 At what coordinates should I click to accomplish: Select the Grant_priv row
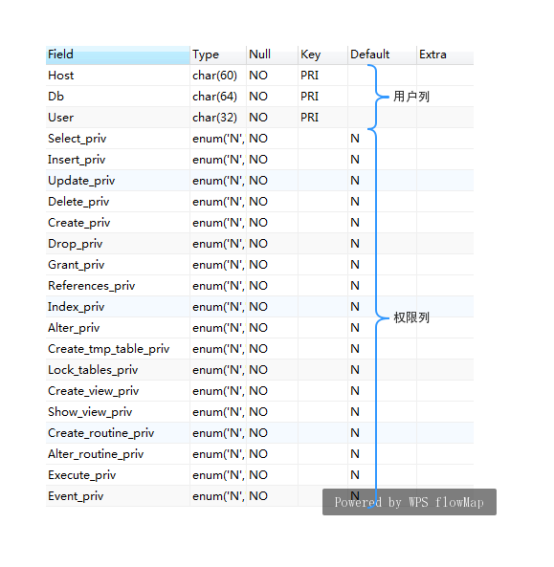click(260, 265)
